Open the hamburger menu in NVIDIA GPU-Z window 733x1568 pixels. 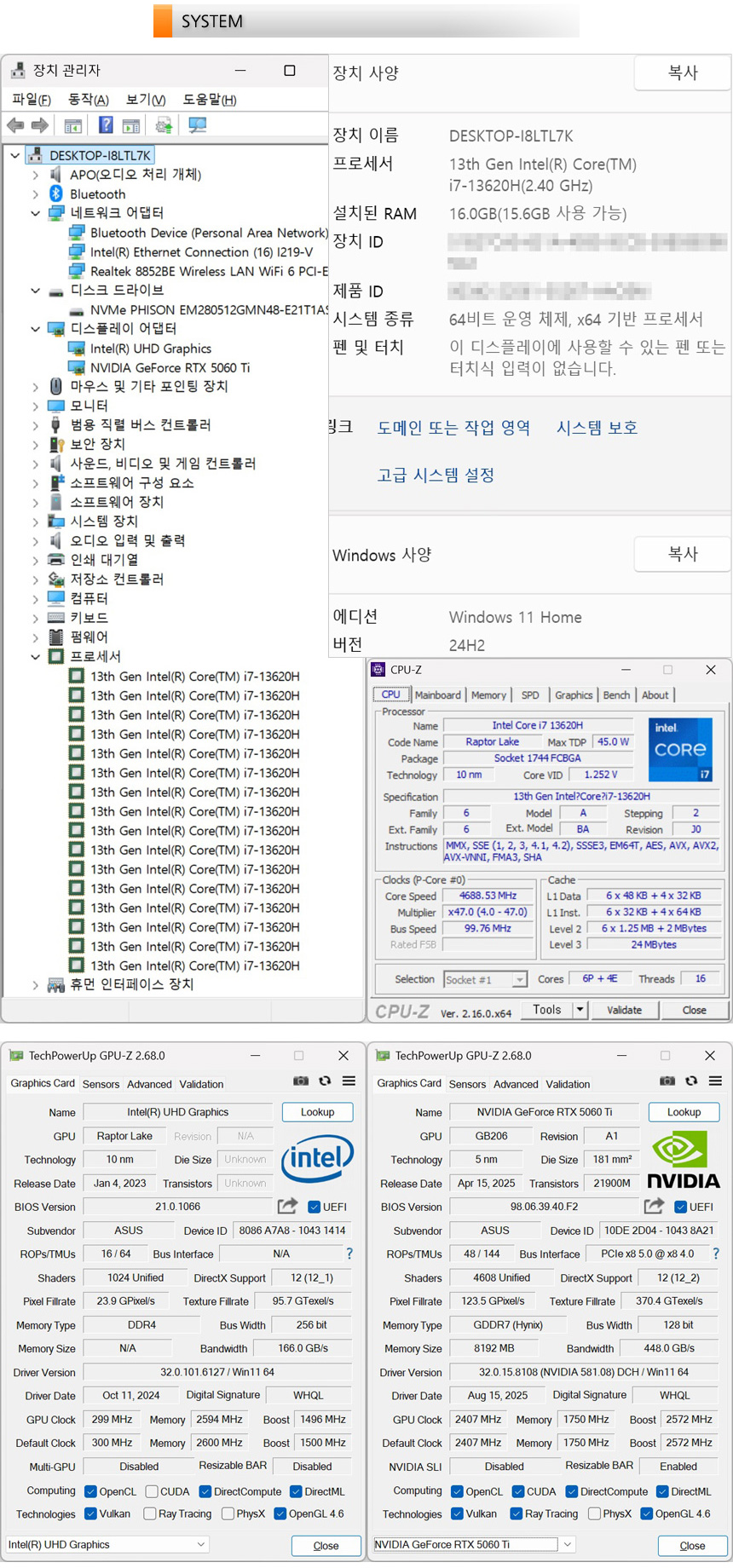pyautogui.click(x=715, y=1081)
